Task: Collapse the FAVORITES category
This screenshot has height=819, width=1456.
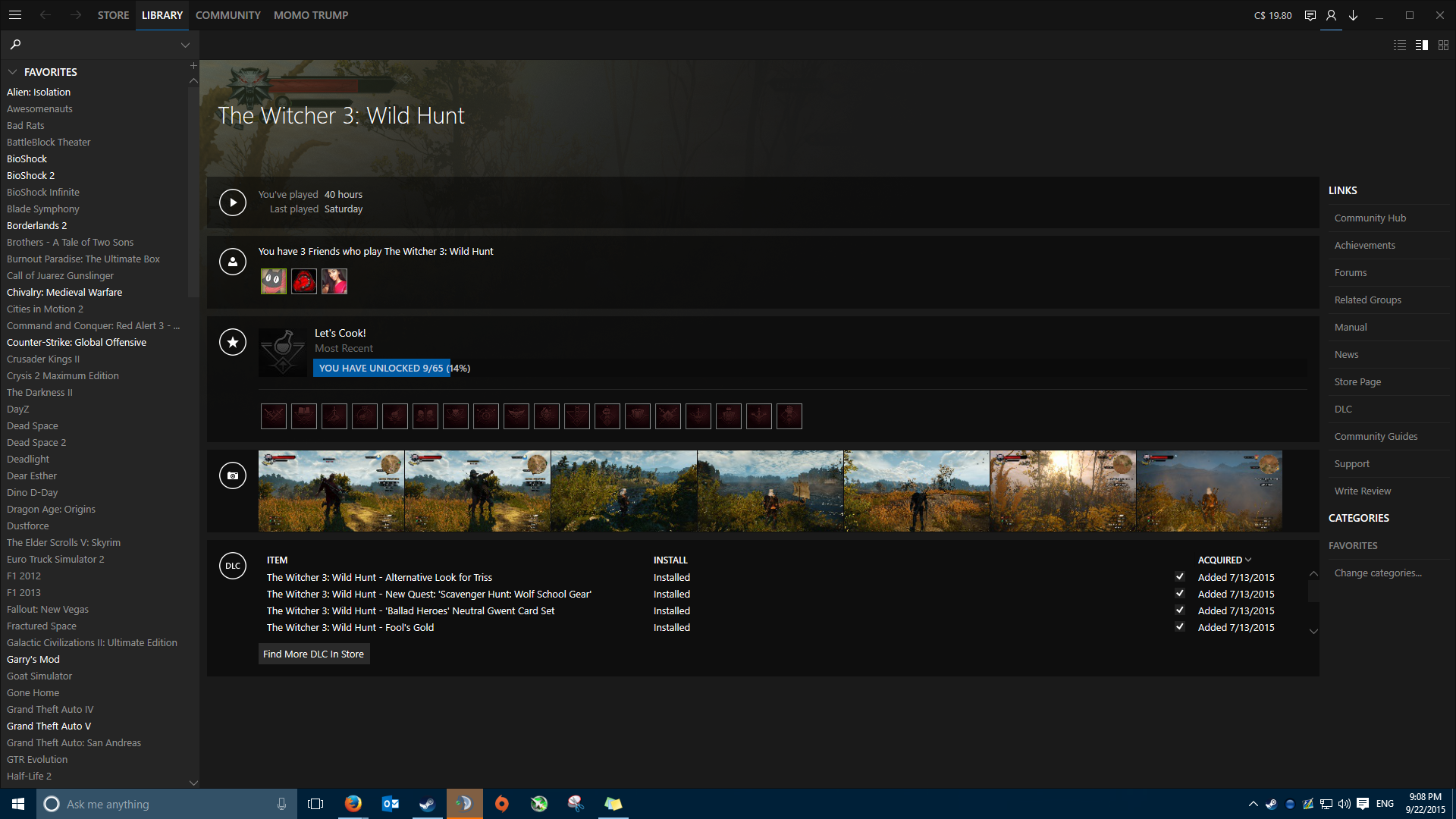Action: (x=13, y=72)
